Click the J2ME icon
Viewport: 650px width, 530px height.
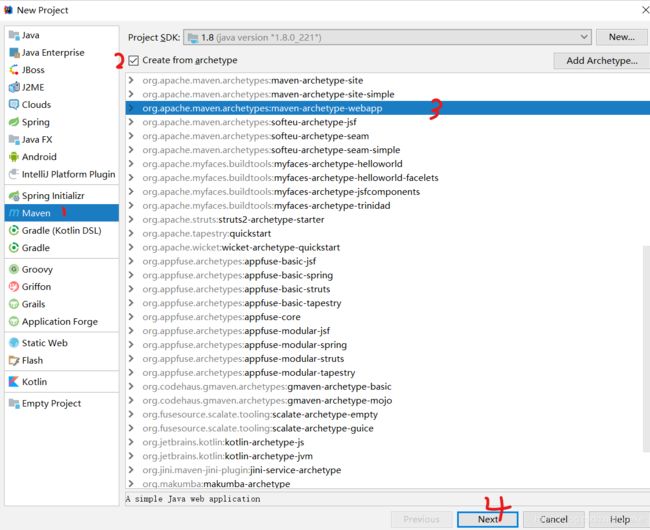point(14,87)
